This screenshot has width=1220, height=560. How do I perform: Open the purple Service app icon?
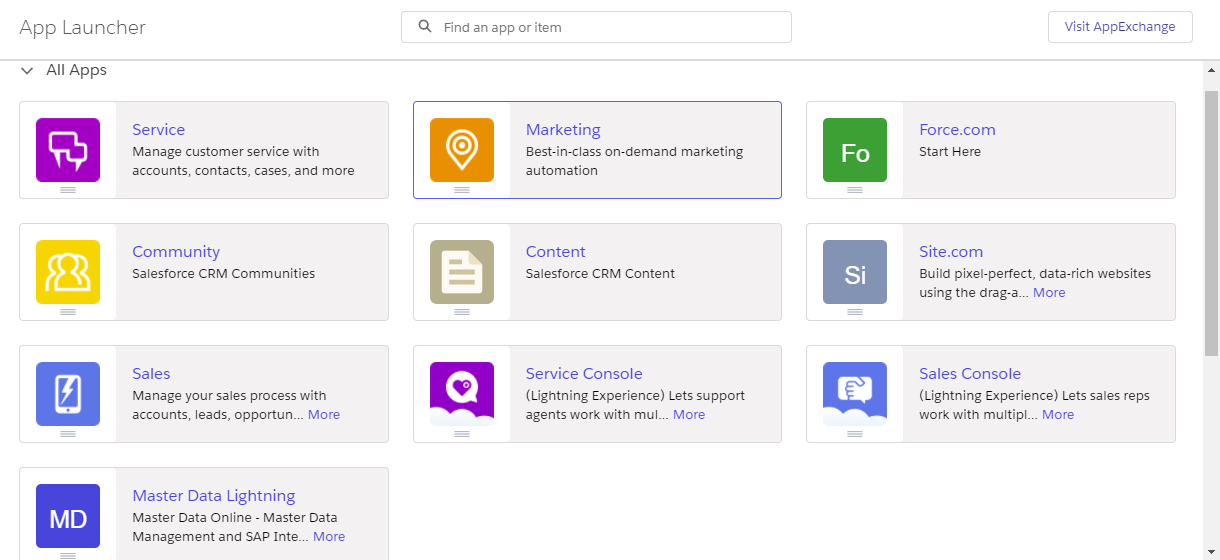click(x=68, y=150)
